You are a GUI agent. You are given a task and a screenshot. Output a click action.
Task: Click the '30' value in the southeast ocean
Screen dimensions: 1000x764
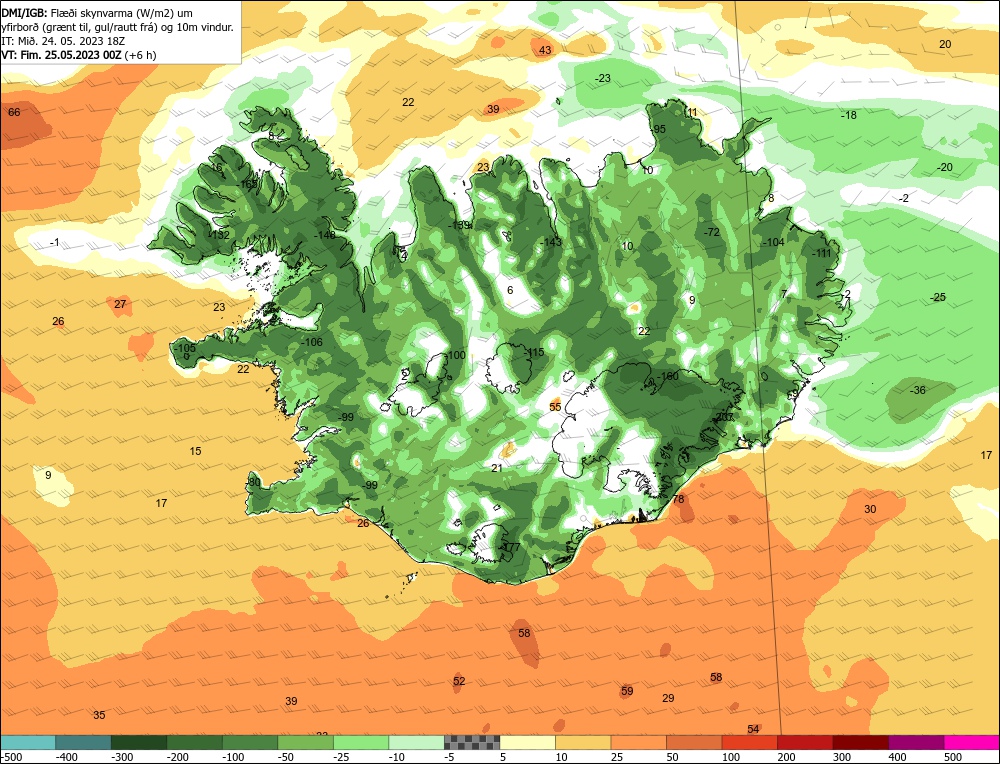(x=870, y=510)
